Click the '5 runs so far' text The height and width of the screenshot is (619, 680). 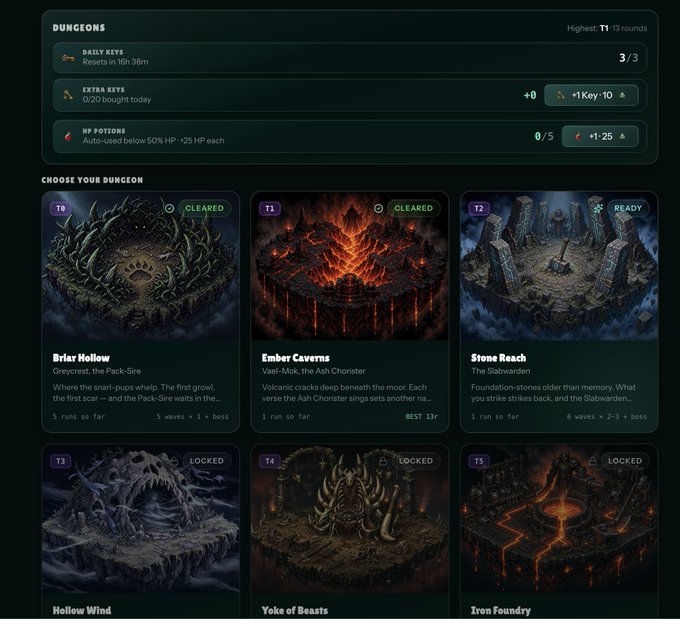pyautogui.click(x=78, y=416)
